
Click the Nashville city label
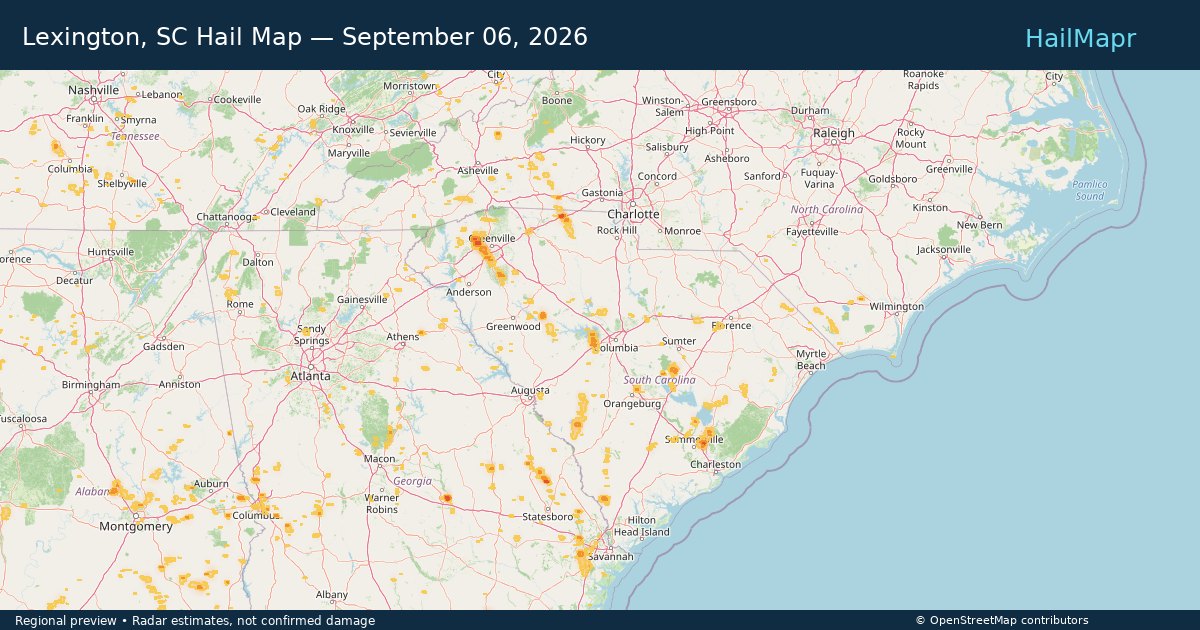coord(93,90)
